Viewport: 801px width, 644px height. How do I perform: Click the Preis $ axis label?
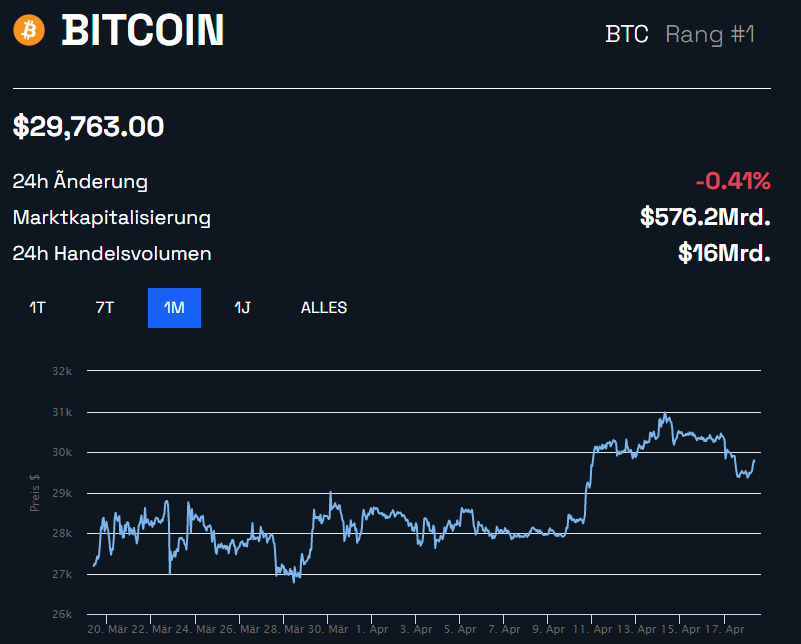point(37,490)
